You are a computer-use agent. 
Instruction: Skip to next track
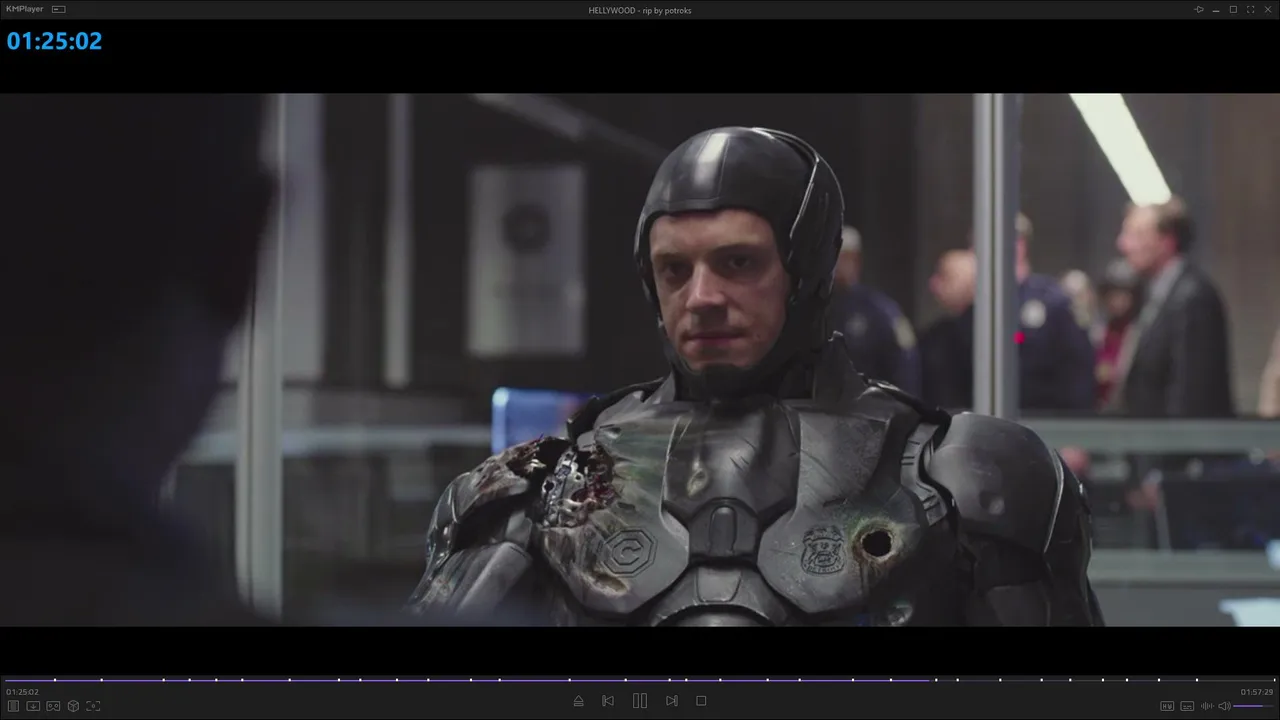tap(672, 701)
